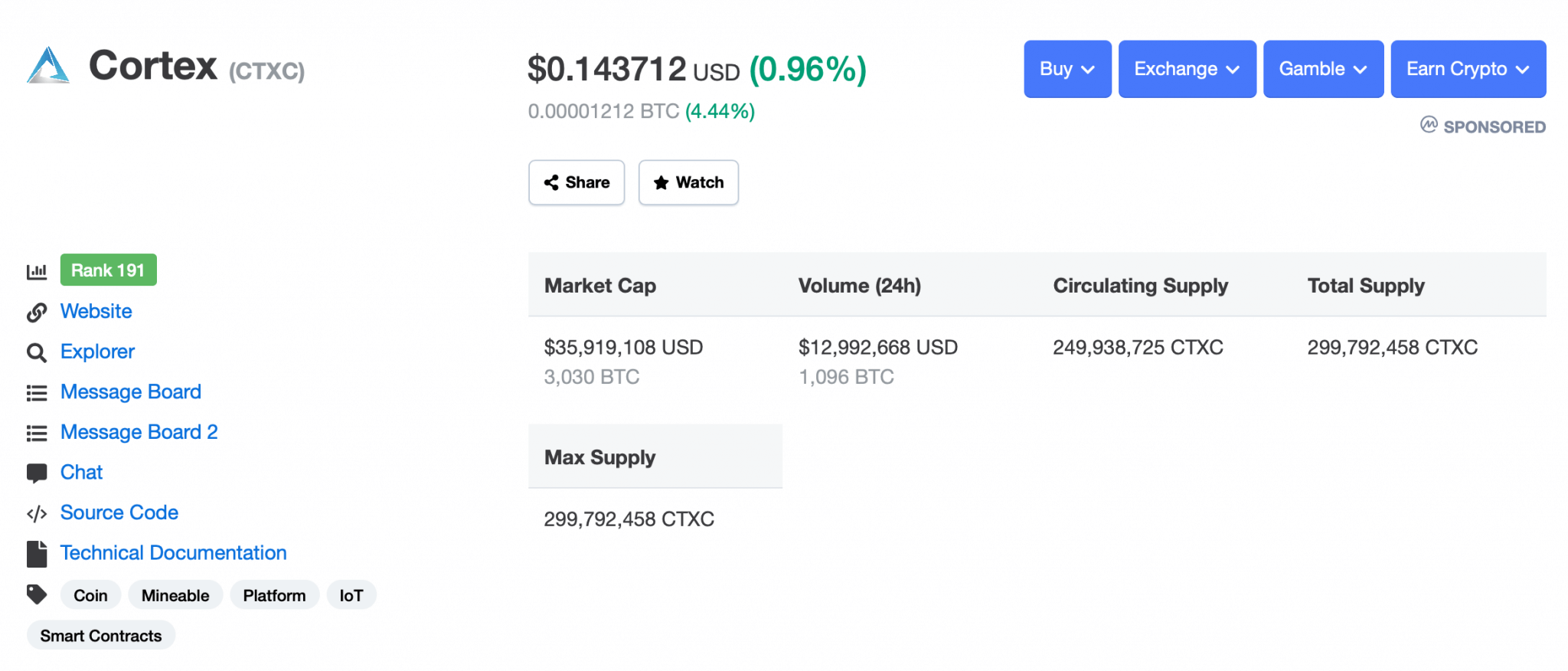Click the code icon next to Source Code
Viewport: 1568px width, 671px height.
37,513
